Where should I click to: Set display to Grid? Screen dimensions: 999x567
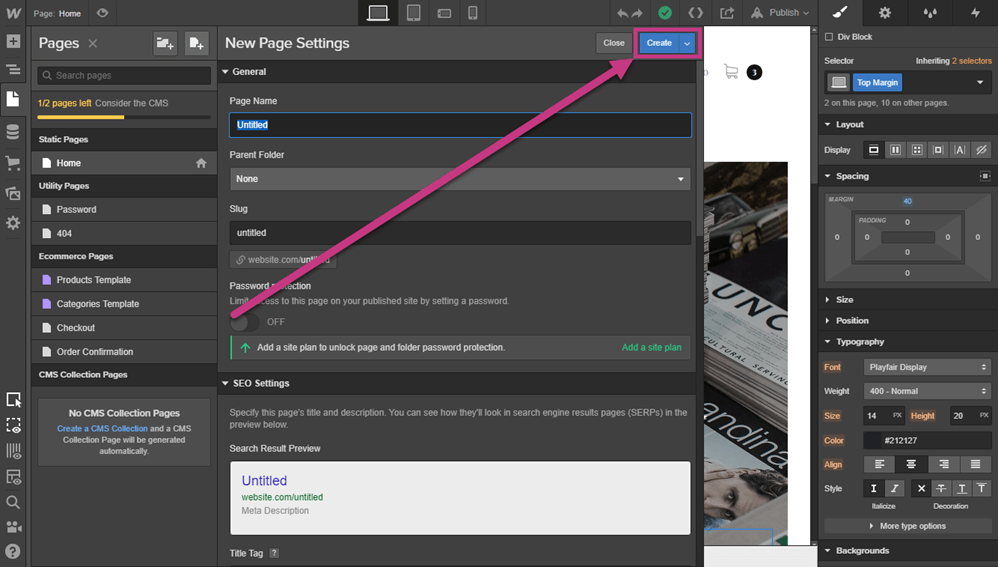(x=917, y=150)
